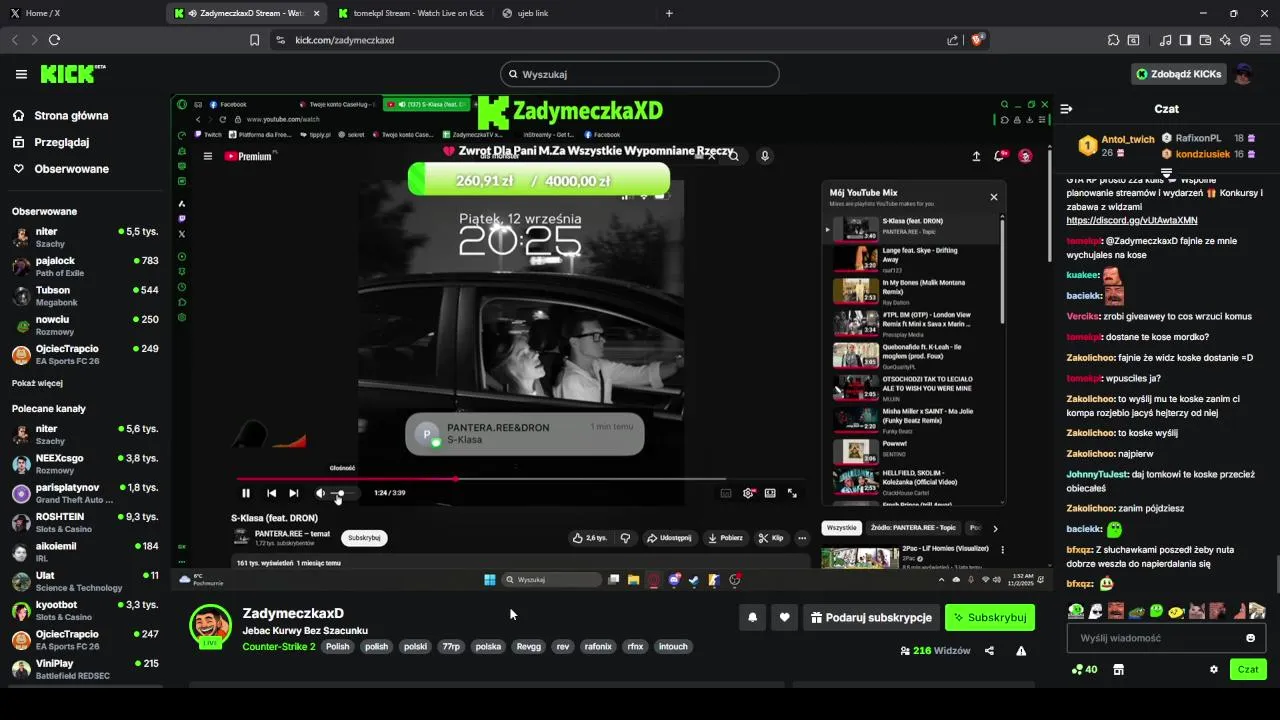Open the site information icon in the address bar
1280x720 pixels.
(280, 40)
